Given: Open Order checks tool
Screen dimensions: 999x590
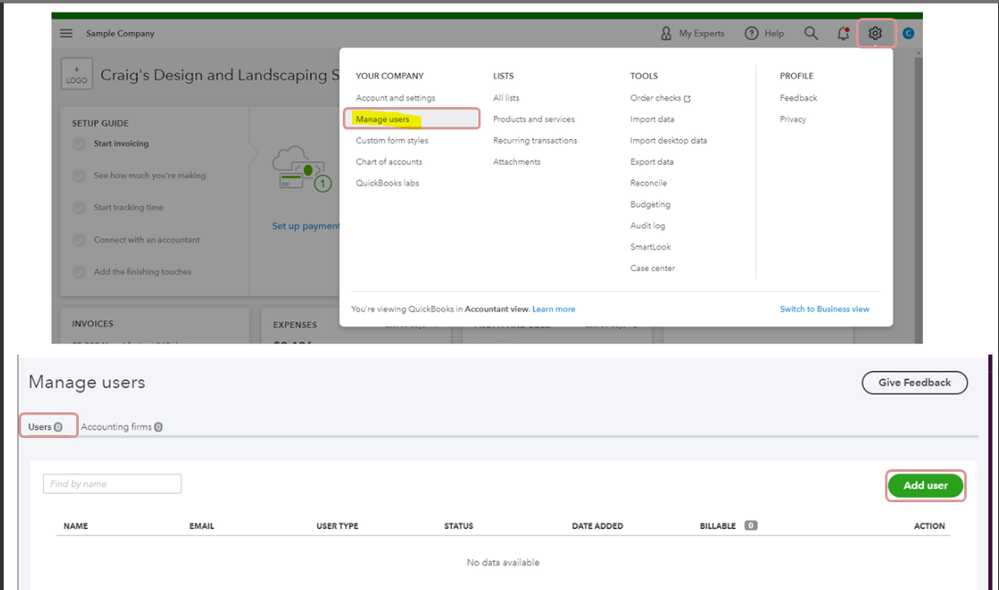Looking at the screenshot, I should [656, 98].
